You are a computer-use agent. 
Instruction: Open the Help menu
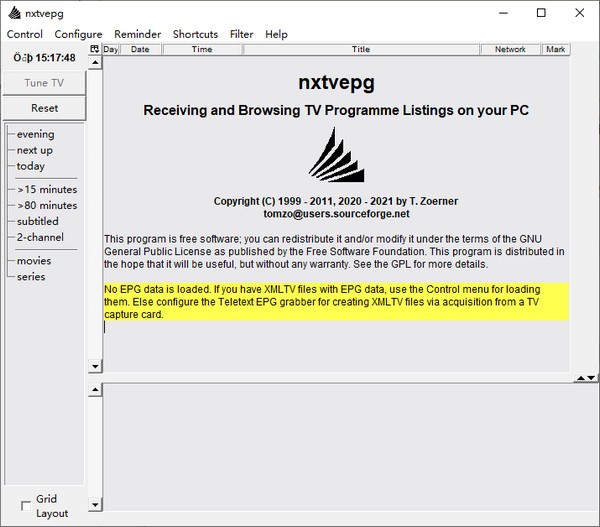276,34
